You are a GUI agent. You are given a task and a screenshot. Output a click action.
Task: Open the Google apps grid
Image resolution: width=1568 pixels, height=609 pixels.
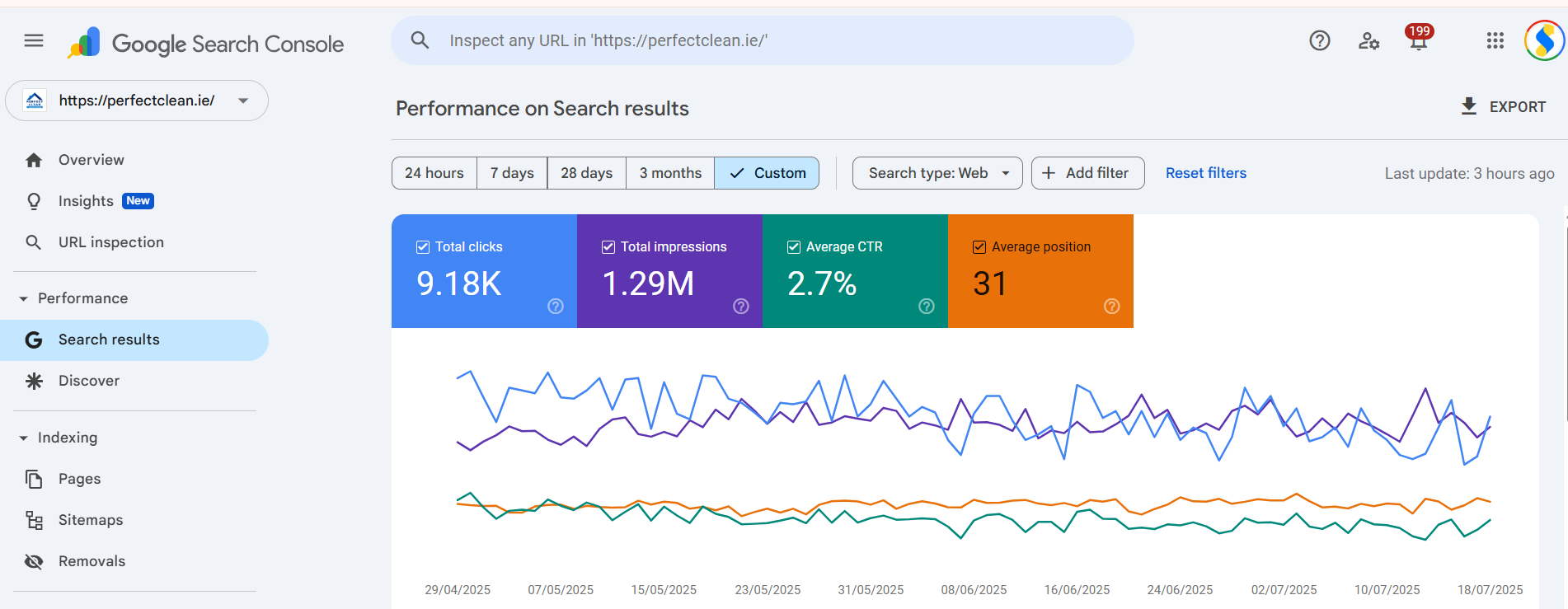coord(1495,40)
